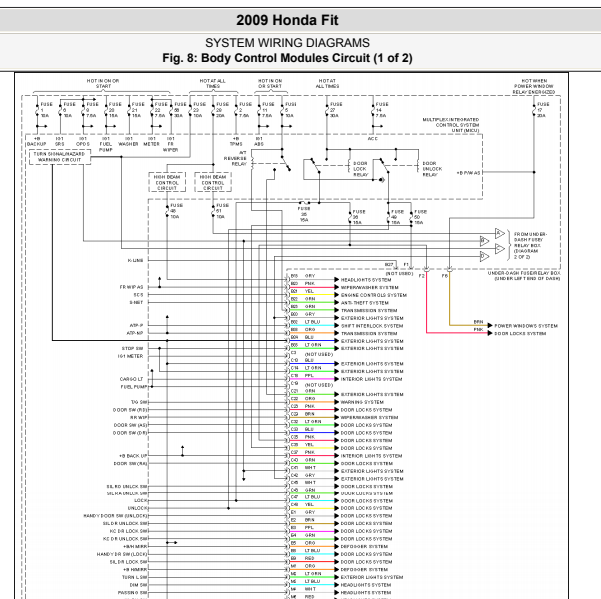The height and width of the screenshot is (599, 601).
Task: Select the 'IG1 WASHER' fuse output label
Action: [128, 141]
